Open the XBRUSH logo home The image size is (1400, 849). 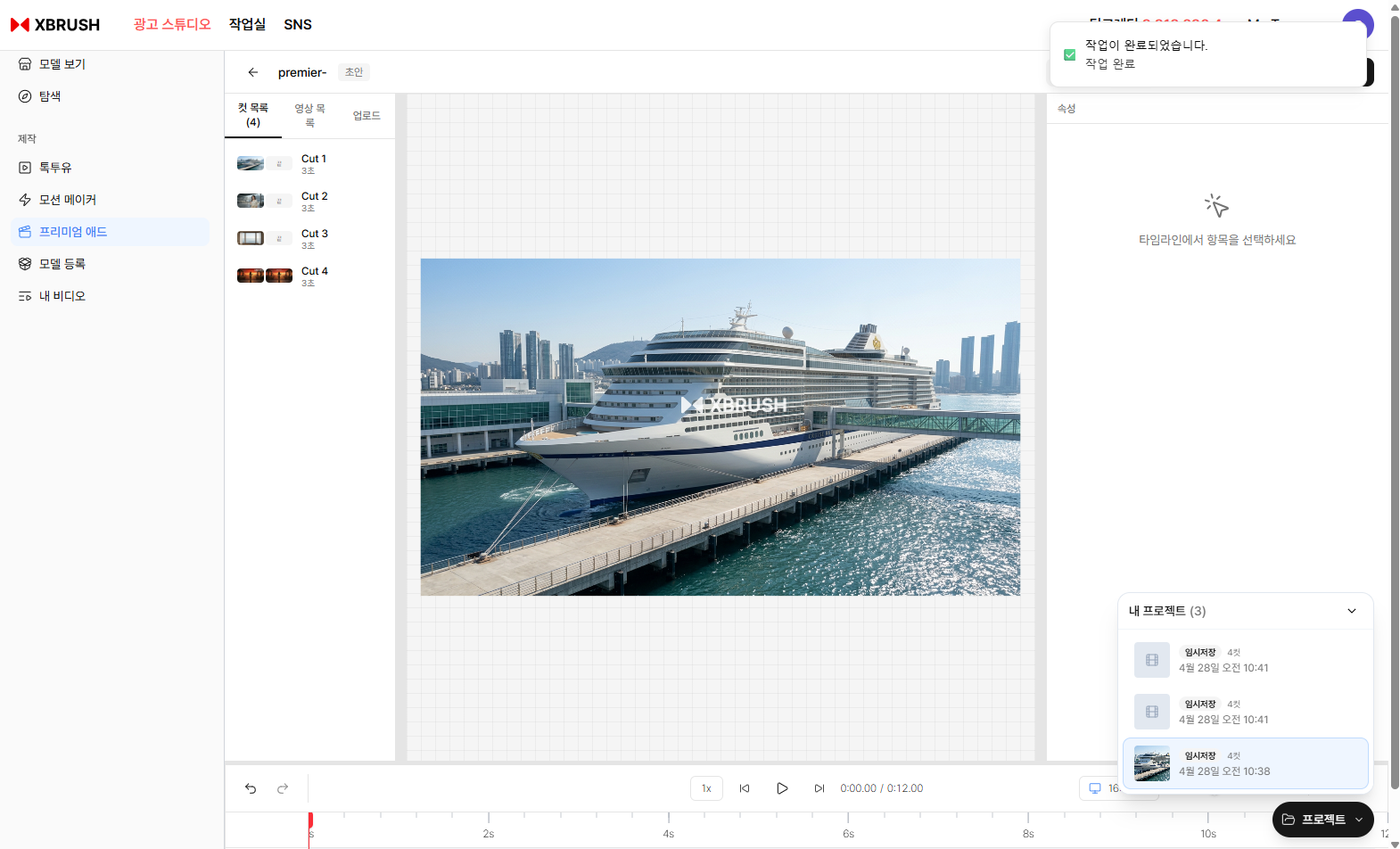[x=55, y=25]
